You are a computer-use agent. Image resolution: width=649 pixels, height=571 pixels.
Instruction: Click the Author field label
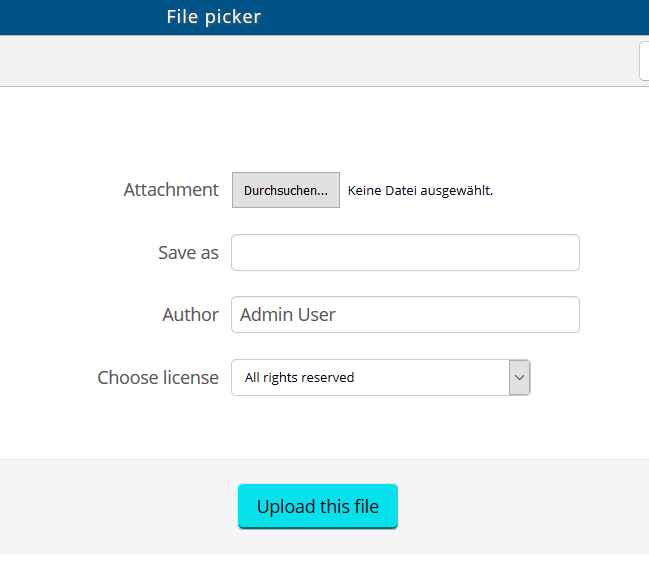pos(190,315)
